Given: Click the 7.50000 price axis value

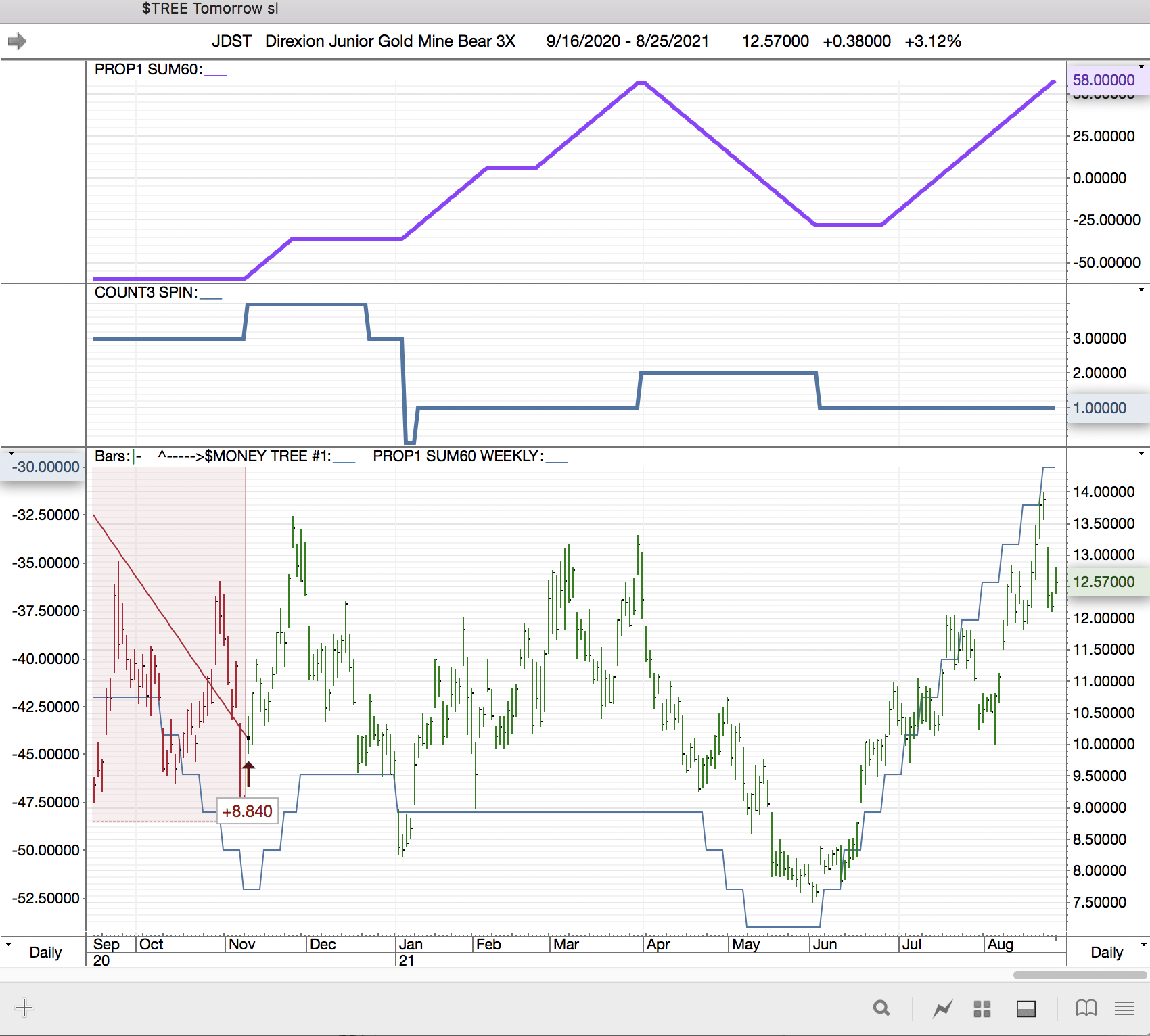Looking at the screenshot, I should pos(1100,903).
